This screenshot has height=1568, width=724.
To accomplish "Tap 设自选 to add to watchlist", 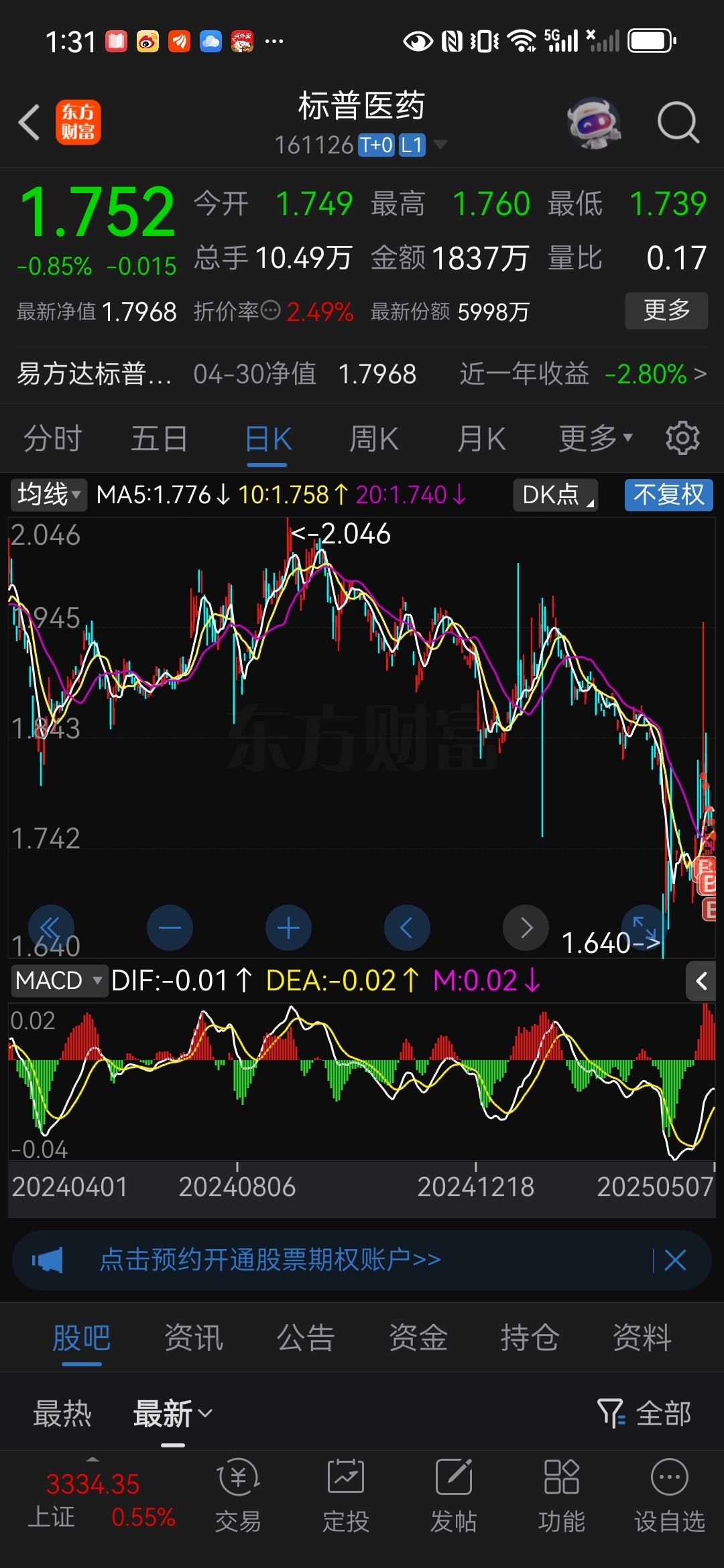I will [670, 1496].
